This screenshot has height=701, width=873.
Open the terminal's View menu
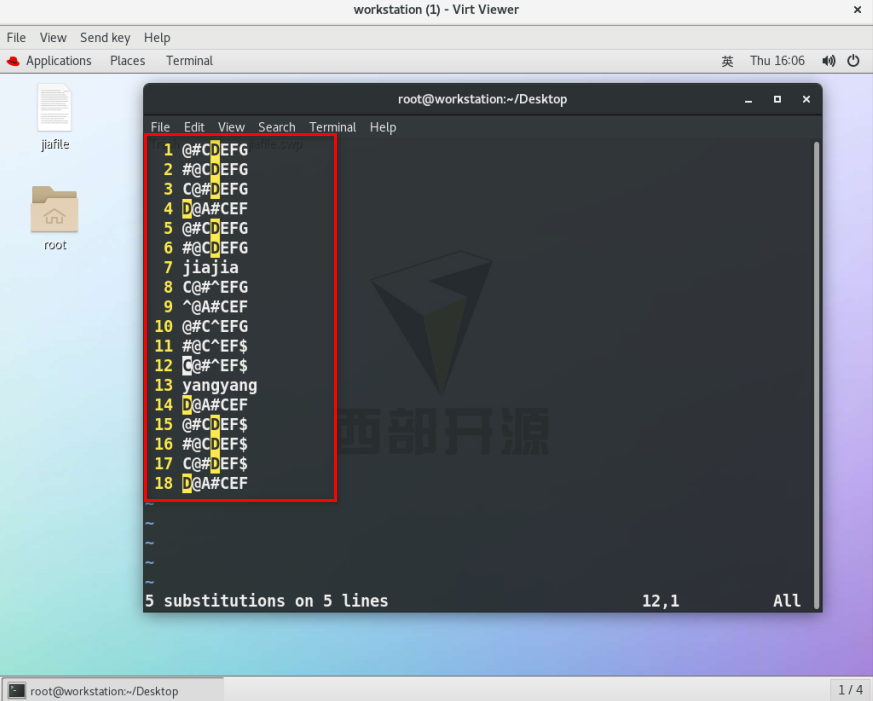[231, 127]
